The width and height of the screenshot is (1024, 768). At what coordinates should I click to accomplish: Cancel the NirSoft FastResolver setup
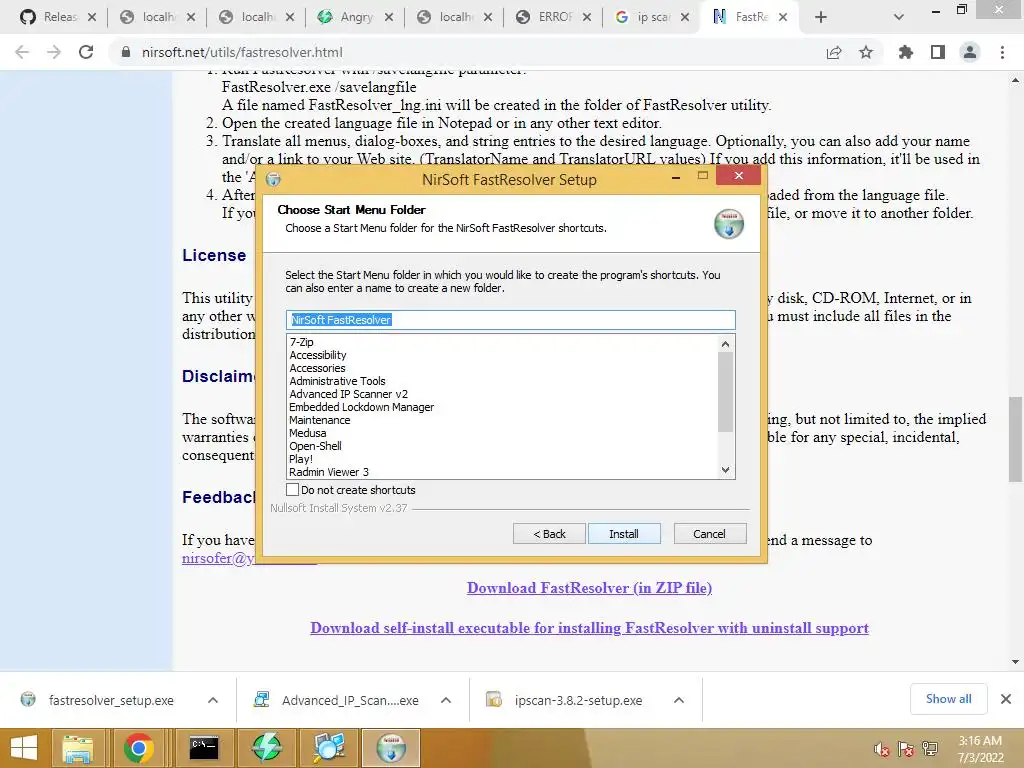(x=709, y=534)
